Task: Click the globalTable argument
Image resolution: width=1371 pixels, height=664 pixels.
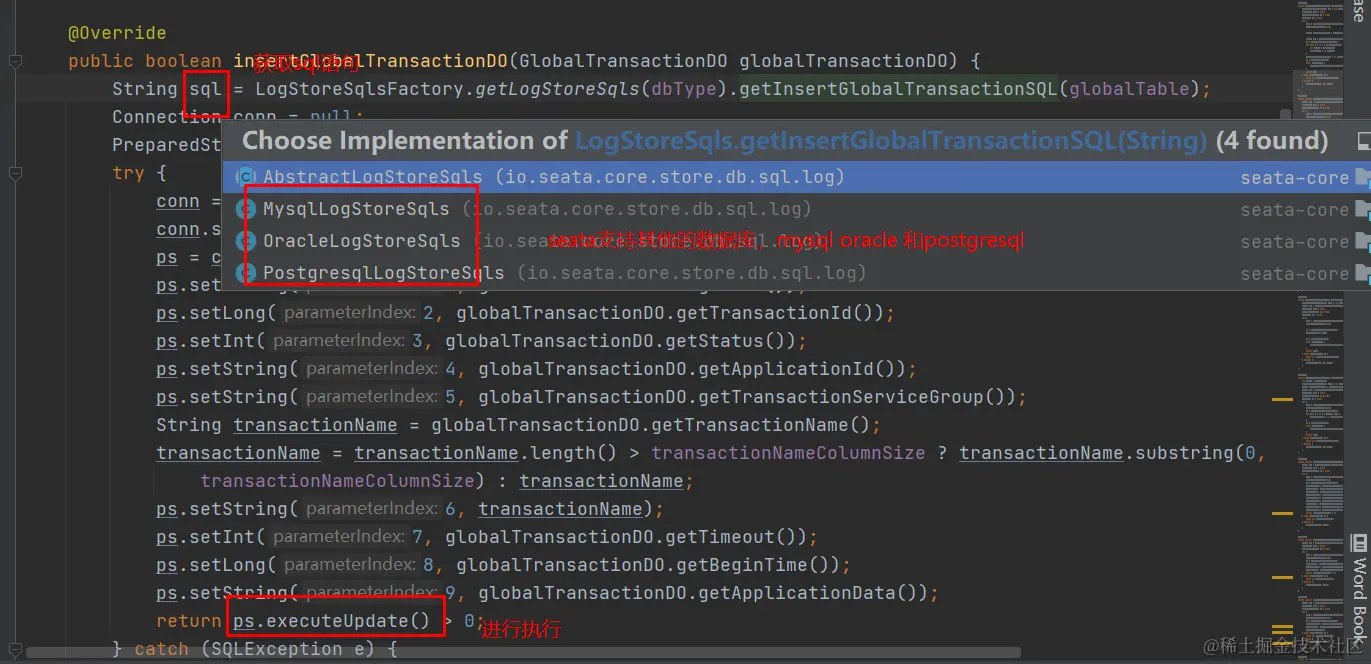Action: tap(1129, 89)
